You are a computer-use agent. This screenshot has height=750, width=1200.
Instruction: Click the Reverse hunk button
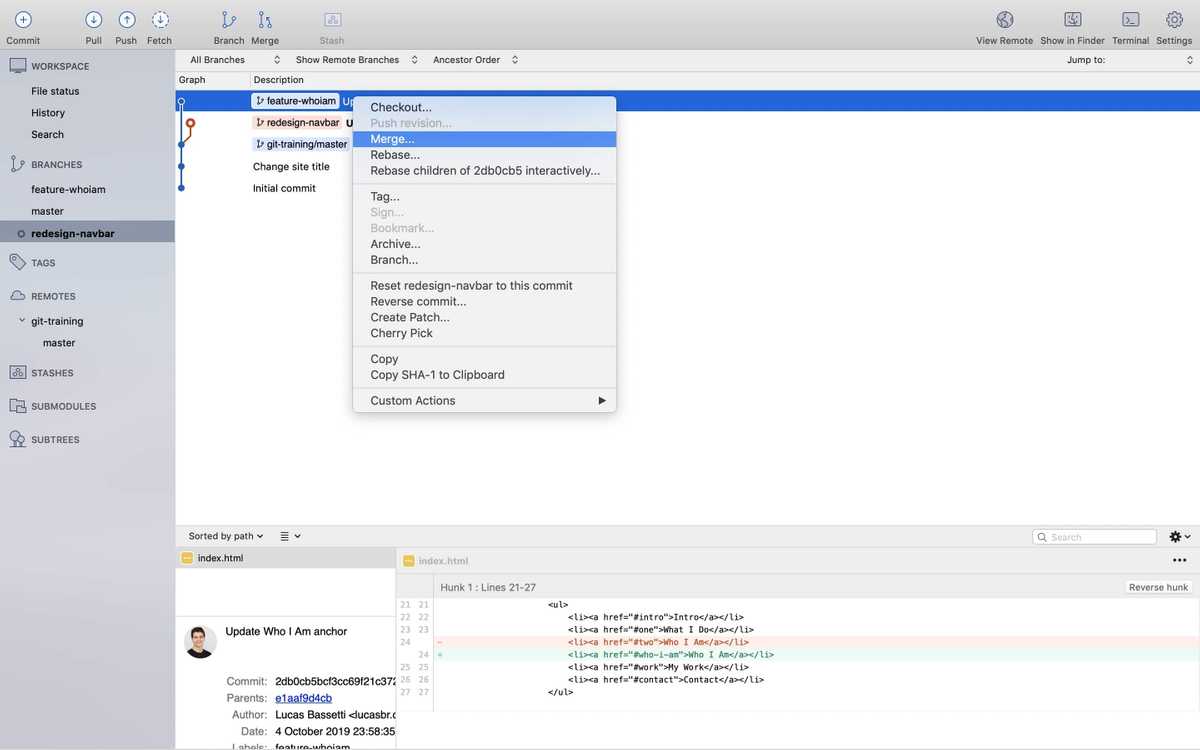(x=1157, y=587)
